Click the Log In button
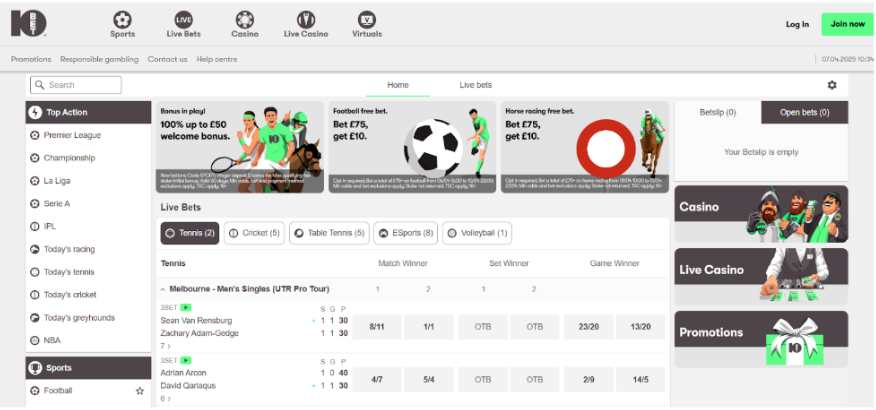This screenshot has width=876, height=410. (x=797, y=25)
